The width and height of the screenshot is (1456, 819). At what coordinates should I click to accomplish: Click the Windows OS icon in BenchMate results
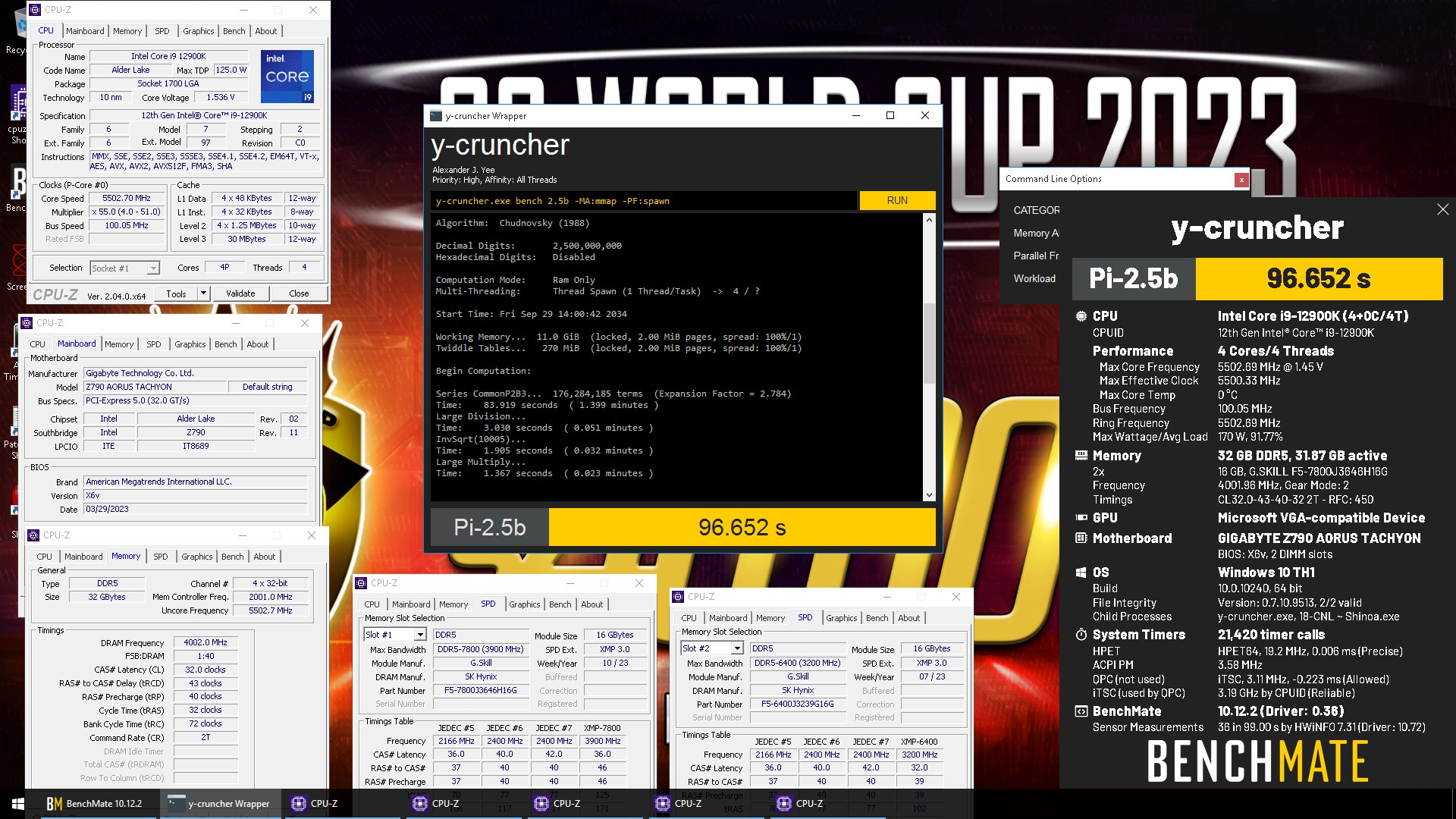[1081, 573]
